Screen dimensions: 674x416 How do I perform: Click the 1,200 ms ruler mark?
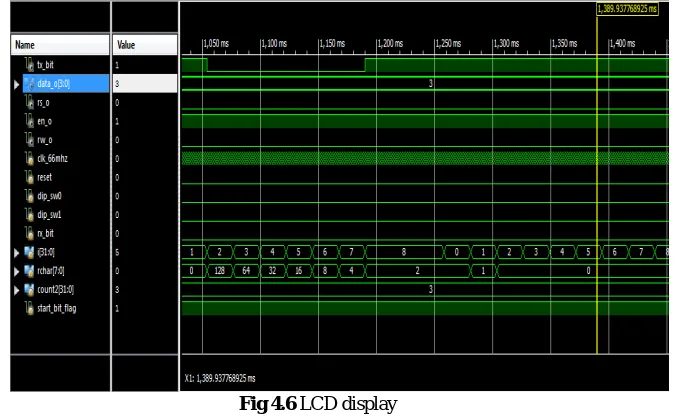click(390, 43)
